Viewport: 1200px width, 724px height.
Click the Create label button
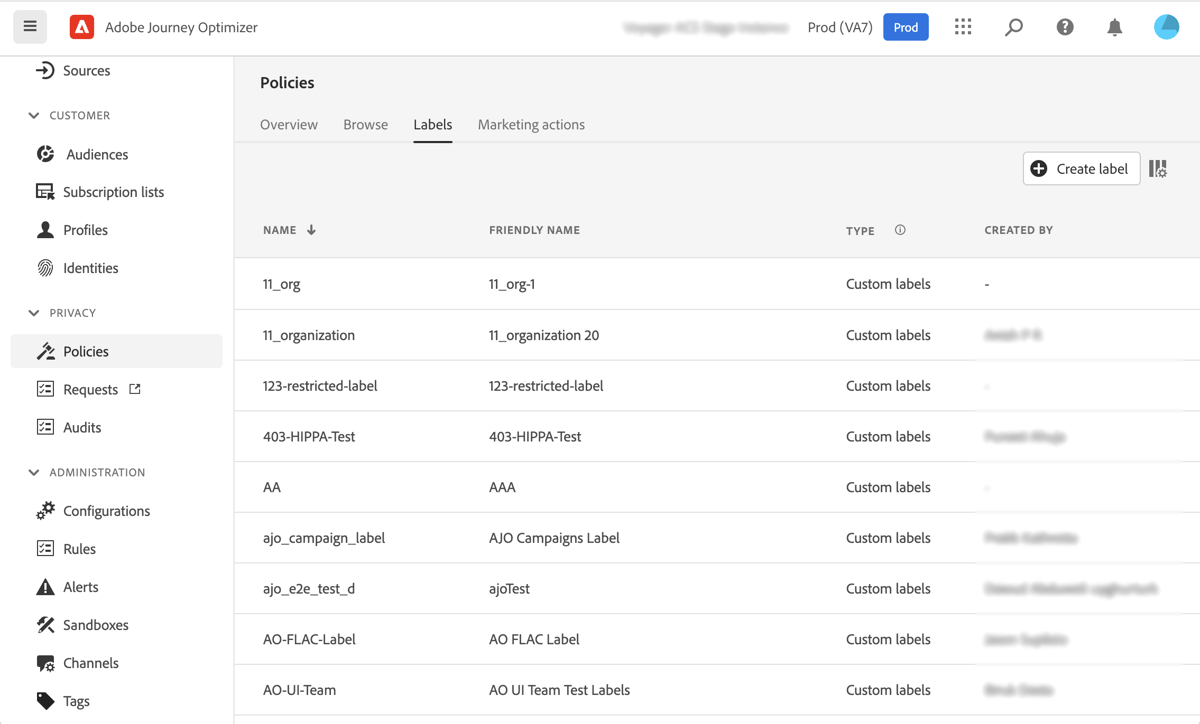coord(1081,169)
